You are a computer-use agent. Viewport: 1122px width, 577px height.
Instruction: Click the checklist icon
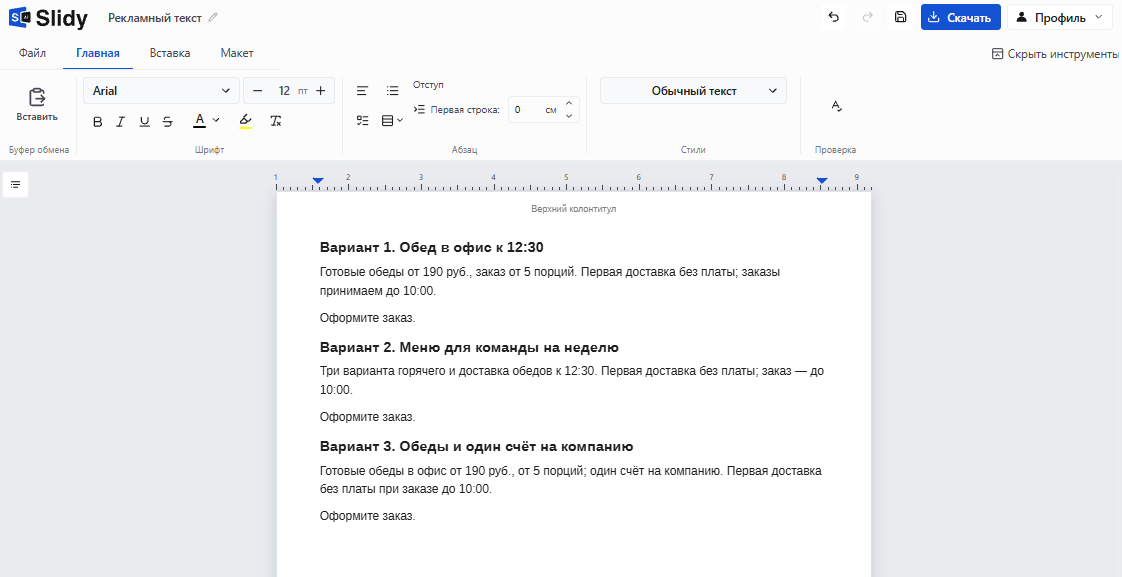click(363, 121)
